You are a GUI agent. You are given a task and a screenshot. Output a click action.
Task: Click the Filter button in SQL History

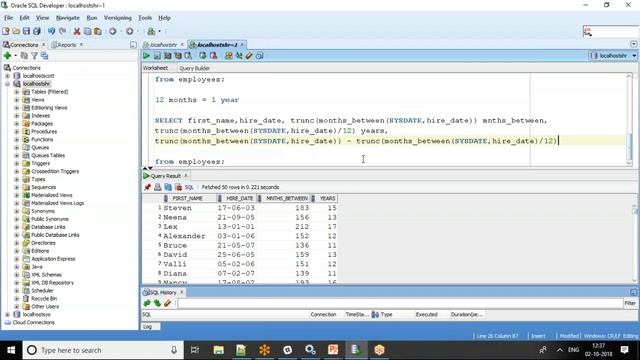(x=630, y=303)
